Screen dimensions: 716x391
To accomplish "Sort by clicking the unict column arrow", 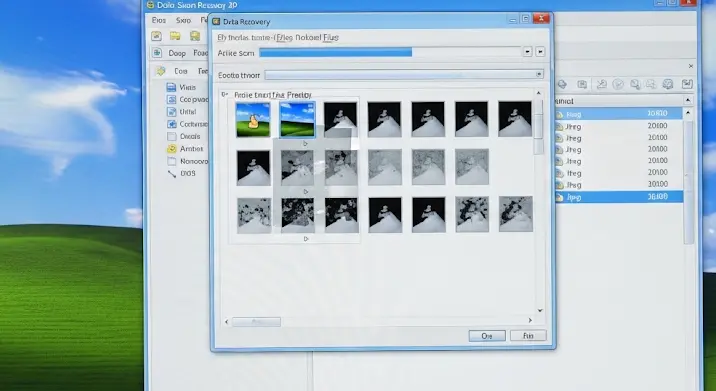I will point(688,100).
